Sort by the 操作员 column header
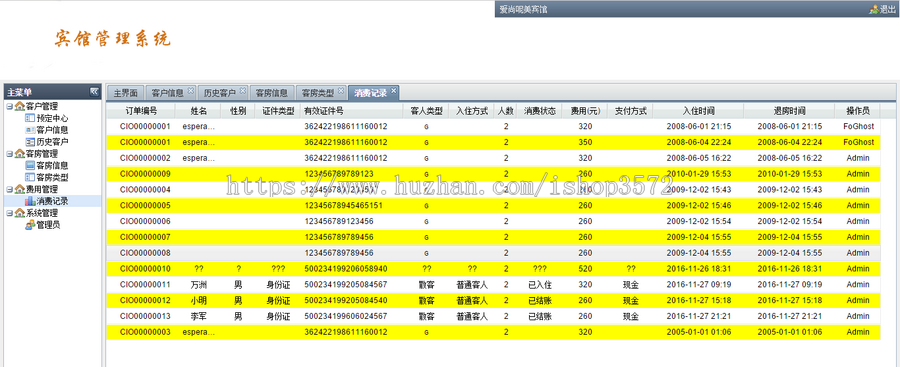Viewport: 900px width, 367px height. 858,110
